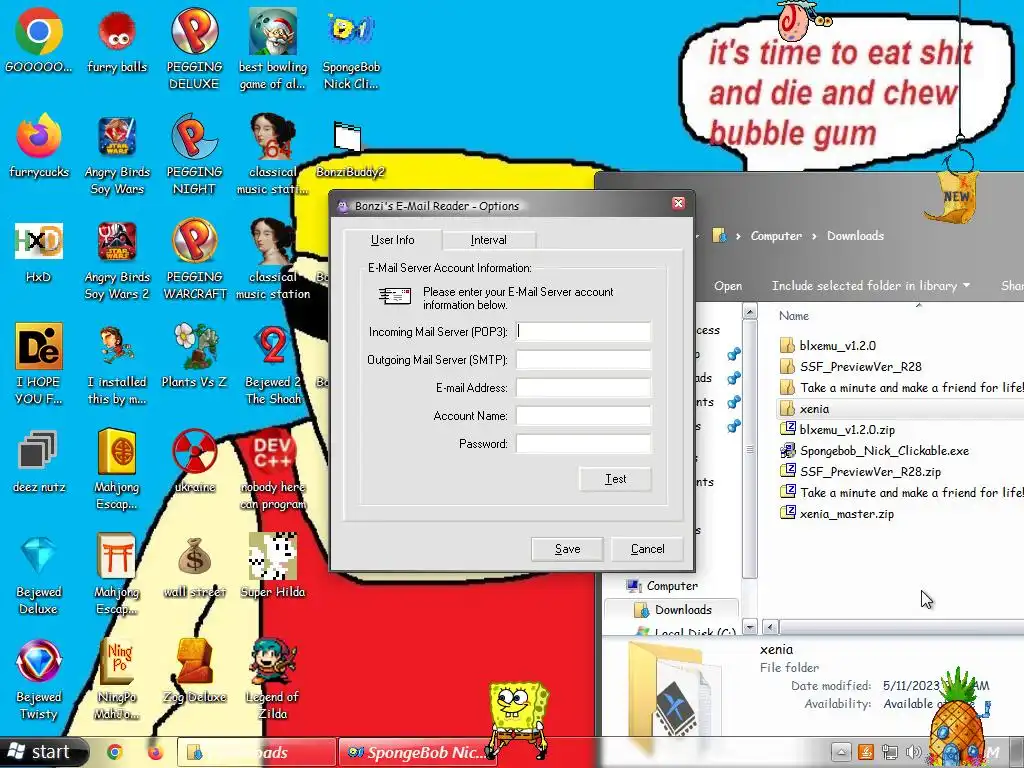Click the Outgoing Mail Server (SMTP) field

pos(583,360)
